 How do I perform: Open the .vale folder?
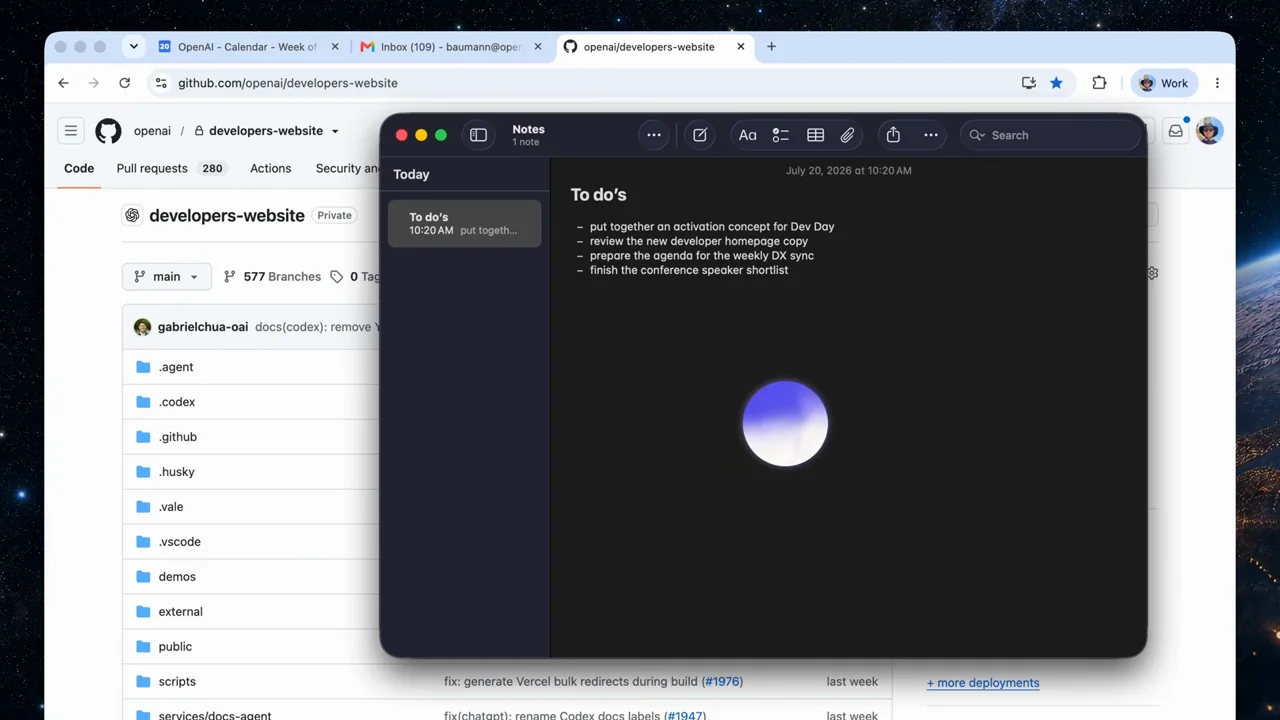pos(171,507)
